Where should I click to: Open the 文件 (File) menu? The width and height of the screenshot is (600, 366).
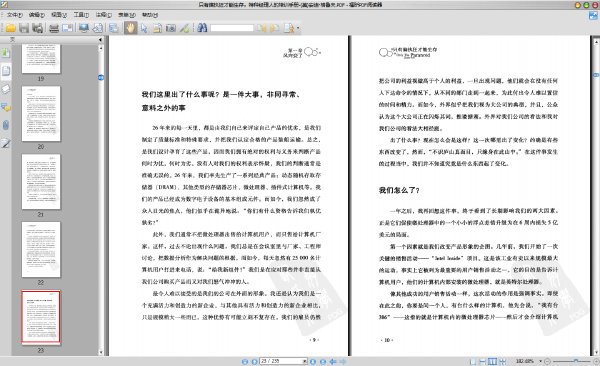click(15, 15)
